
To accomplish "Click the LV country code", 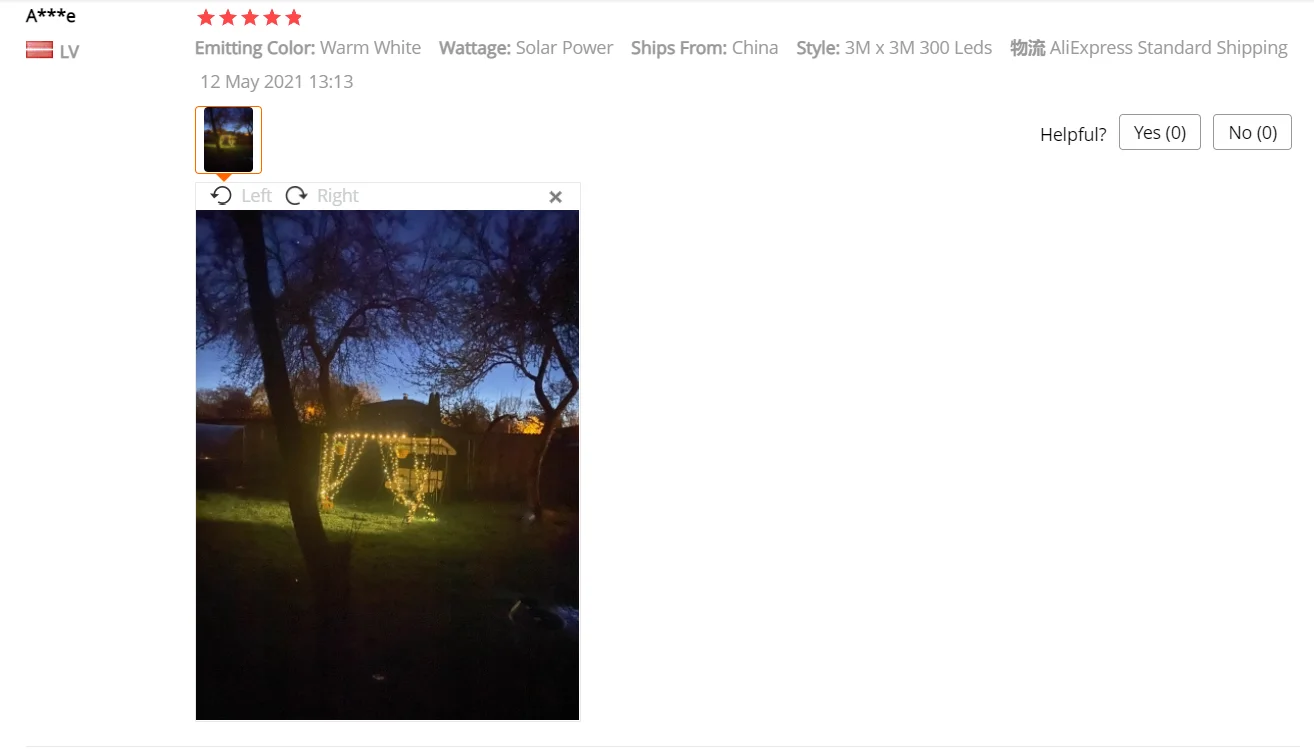I will click(x=69, y=51).
